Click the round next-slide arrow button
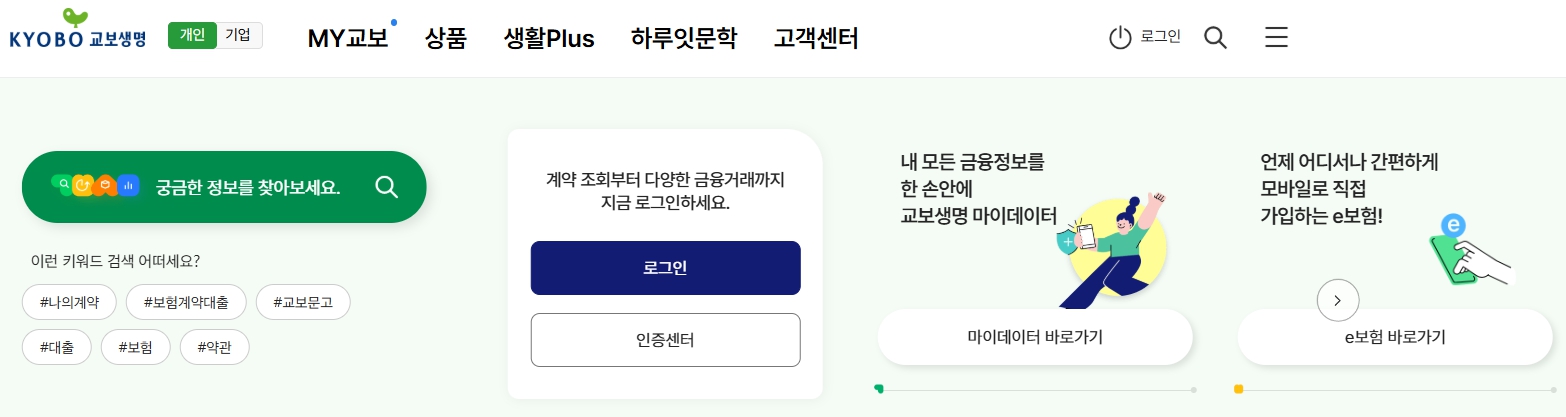Screen dimensions: 1566x417 coord(1338,299)
